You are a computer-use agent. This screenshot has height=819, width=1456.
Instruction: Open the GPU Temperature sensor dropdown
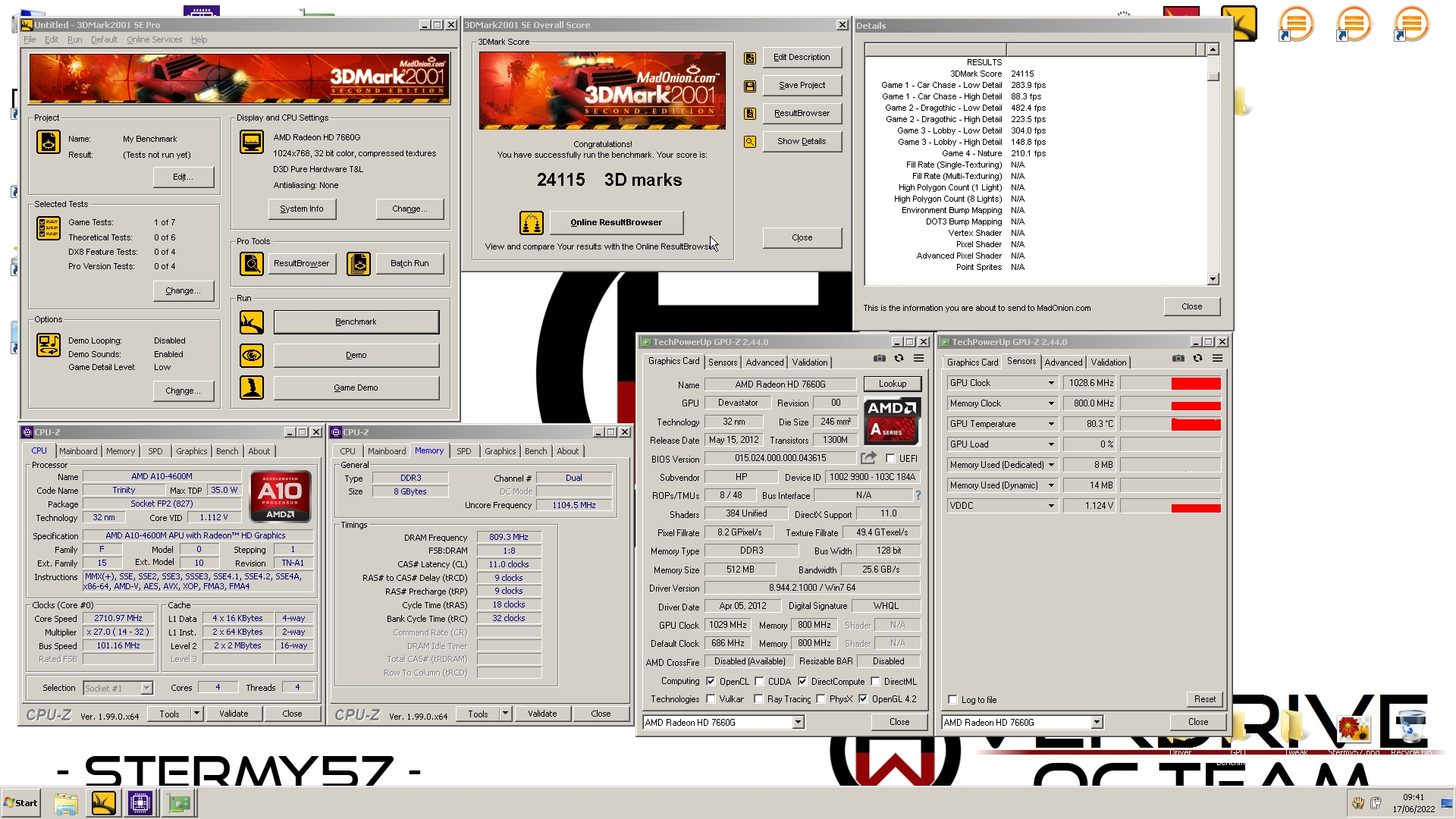pos(1051,424)
